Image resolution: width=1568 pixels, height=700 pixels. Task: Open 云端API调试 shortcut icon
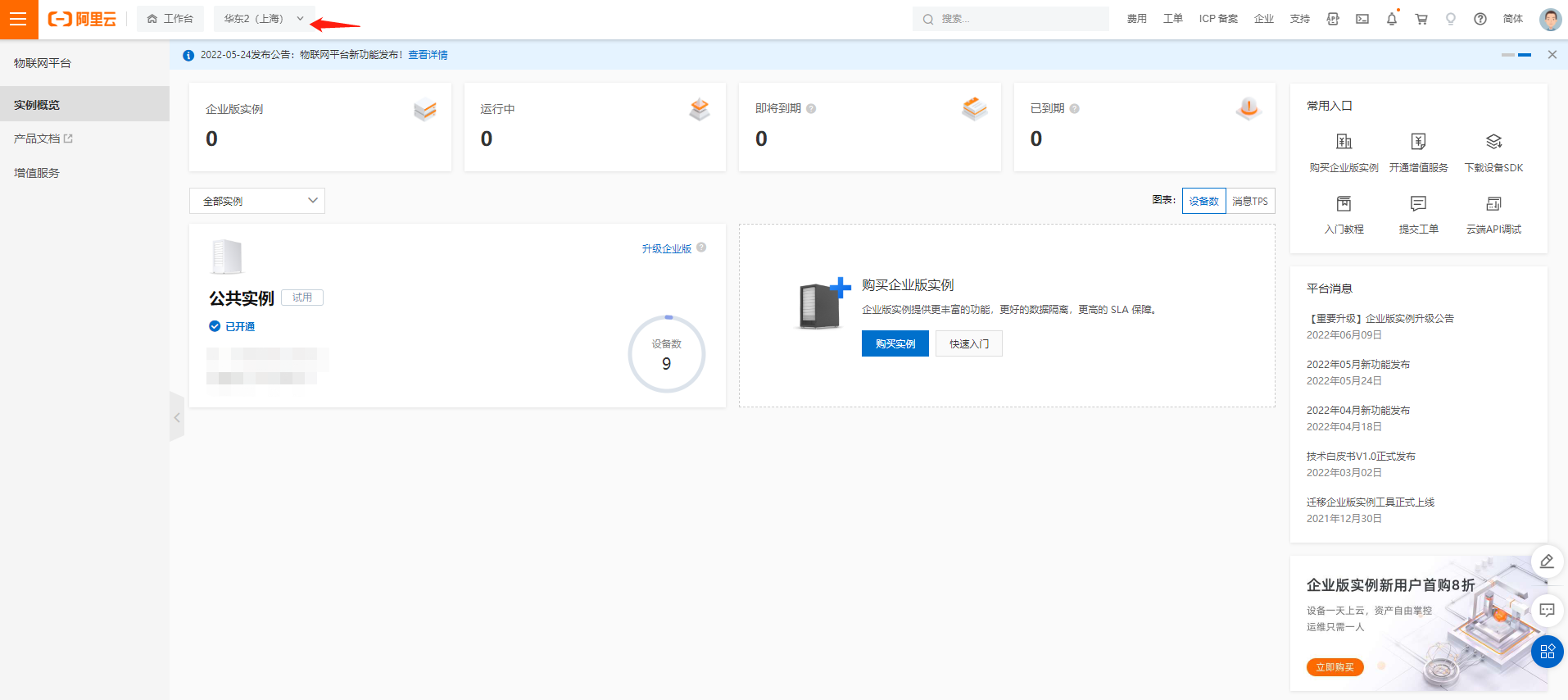(x=1493, y=203)
